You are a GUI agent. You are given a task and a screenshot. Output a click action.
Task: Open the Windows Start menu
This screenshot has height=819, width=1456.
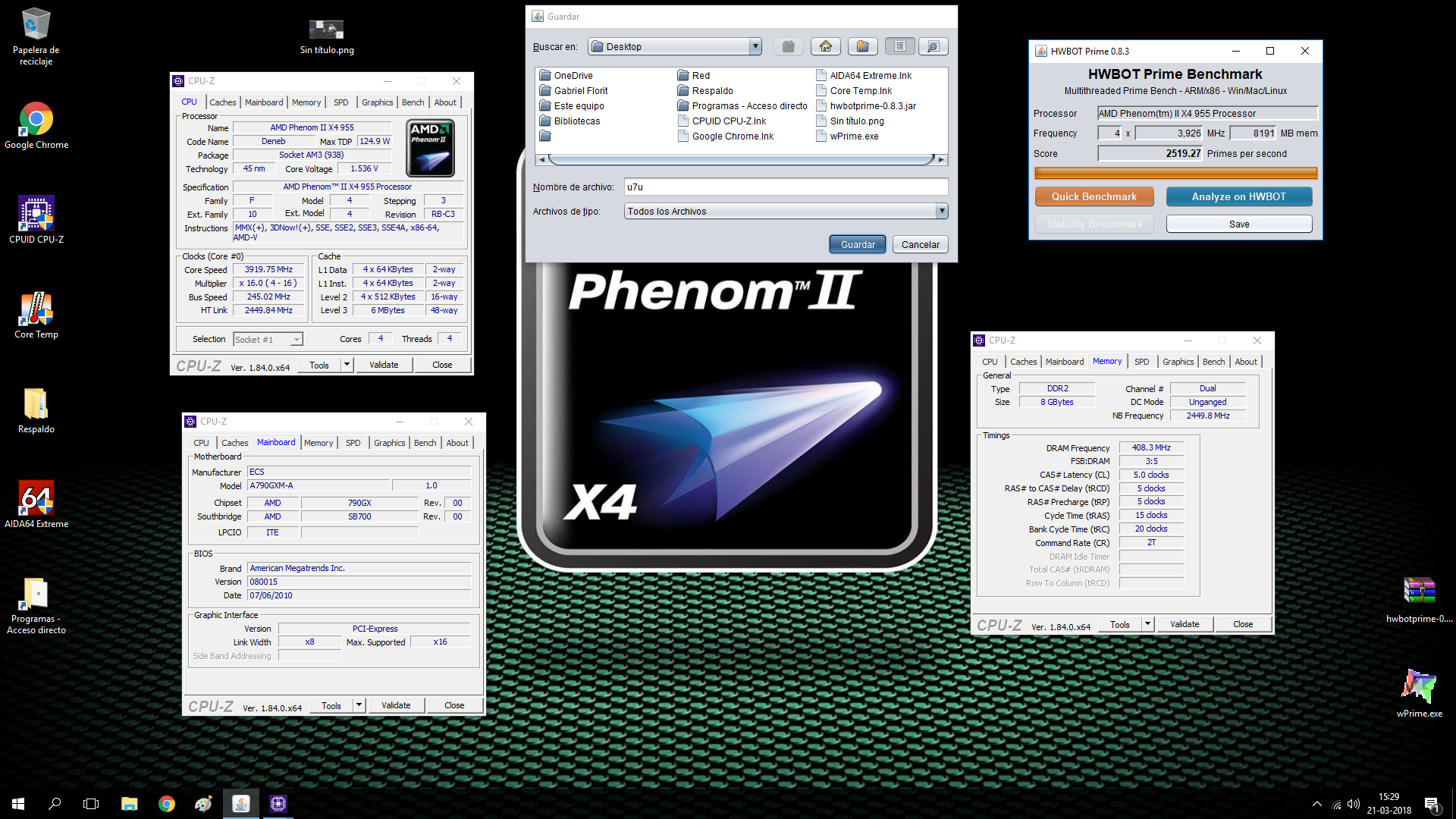coord(18,804)
